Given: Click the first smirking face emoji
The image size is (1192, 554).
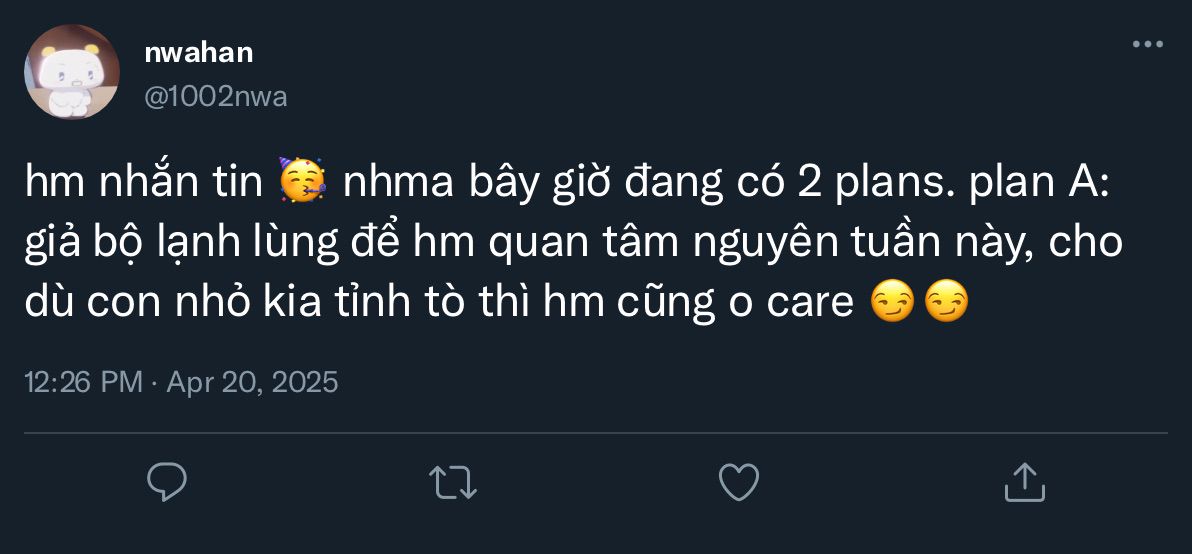Looking at the screenshot, I should [x=891, y=302].
